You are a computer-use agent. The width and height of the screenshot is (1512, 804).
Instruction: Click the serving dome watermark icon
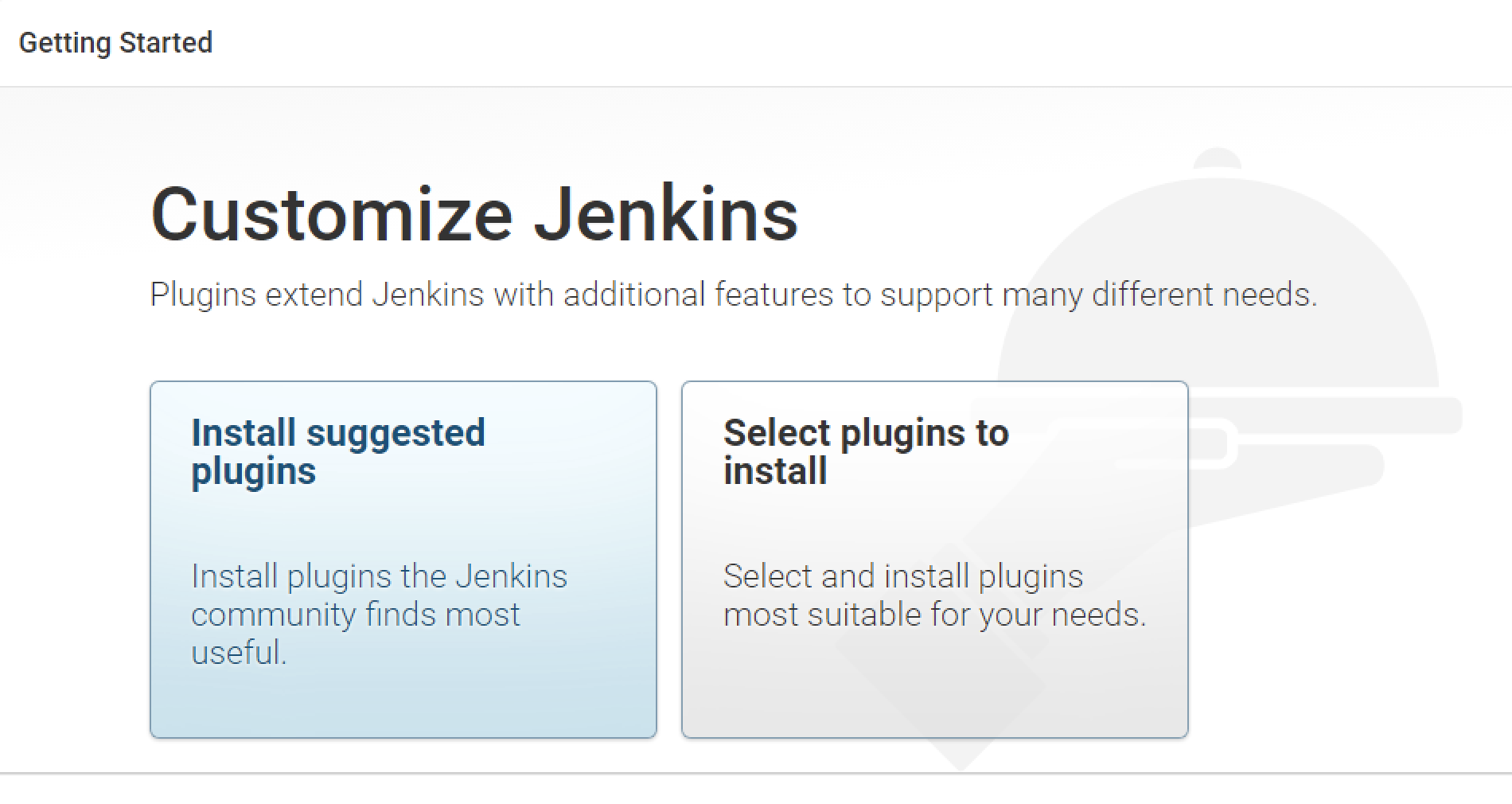point(1305,279)
